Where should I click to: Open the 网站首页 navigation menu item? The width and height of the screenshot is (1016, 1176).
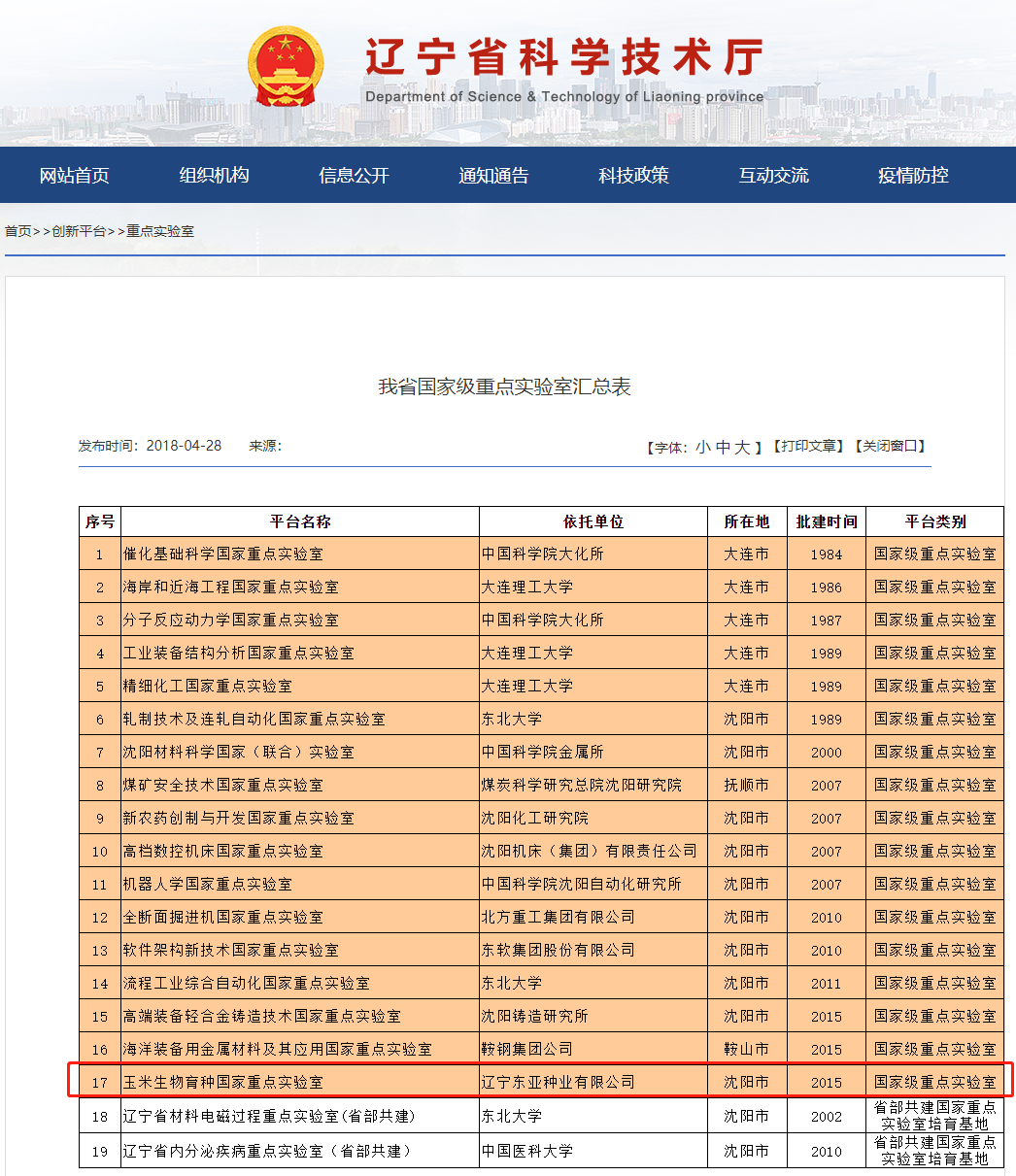click(x=74, y=176)
